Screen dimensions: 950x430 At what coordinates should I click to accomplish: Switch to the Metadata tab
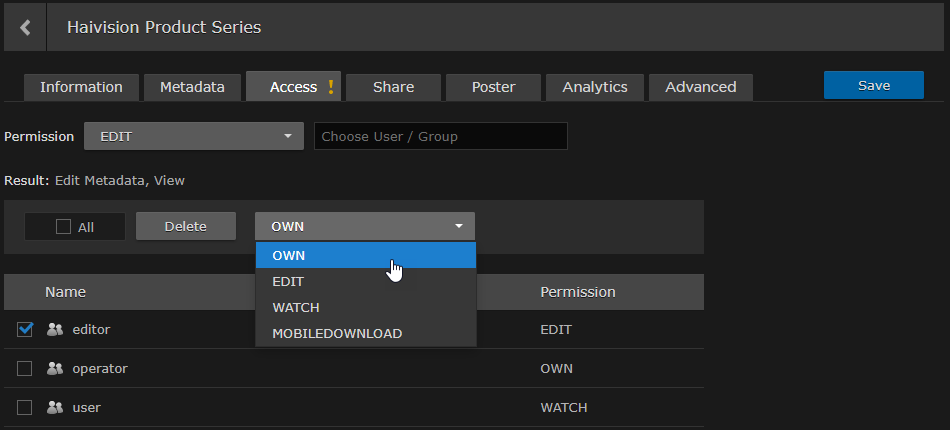click(192, 87)
